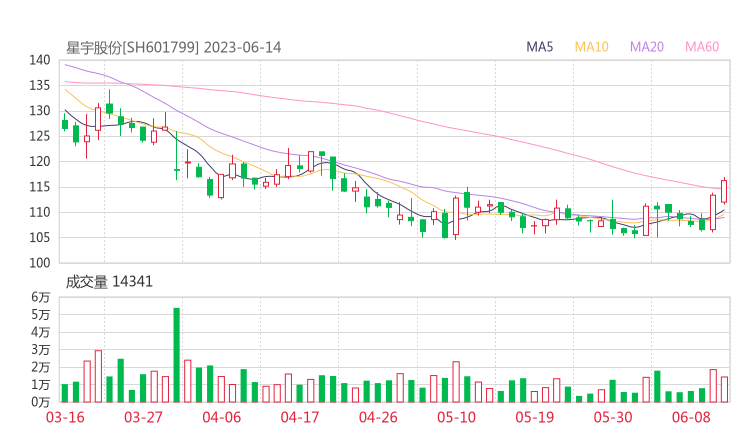The height and width of the screenshot is (440, 740).
Task: Click the 成交量 14341 volume label
Action: click(x=109, y=282)
